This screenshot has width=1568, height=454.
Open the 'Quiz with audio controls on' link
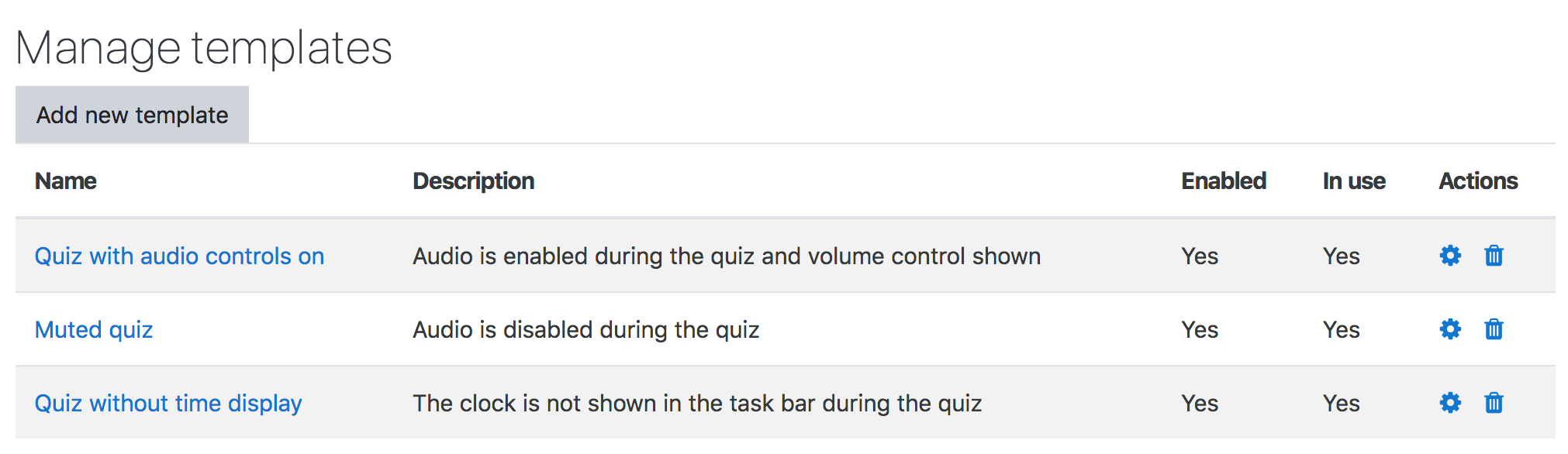(179, 256)
